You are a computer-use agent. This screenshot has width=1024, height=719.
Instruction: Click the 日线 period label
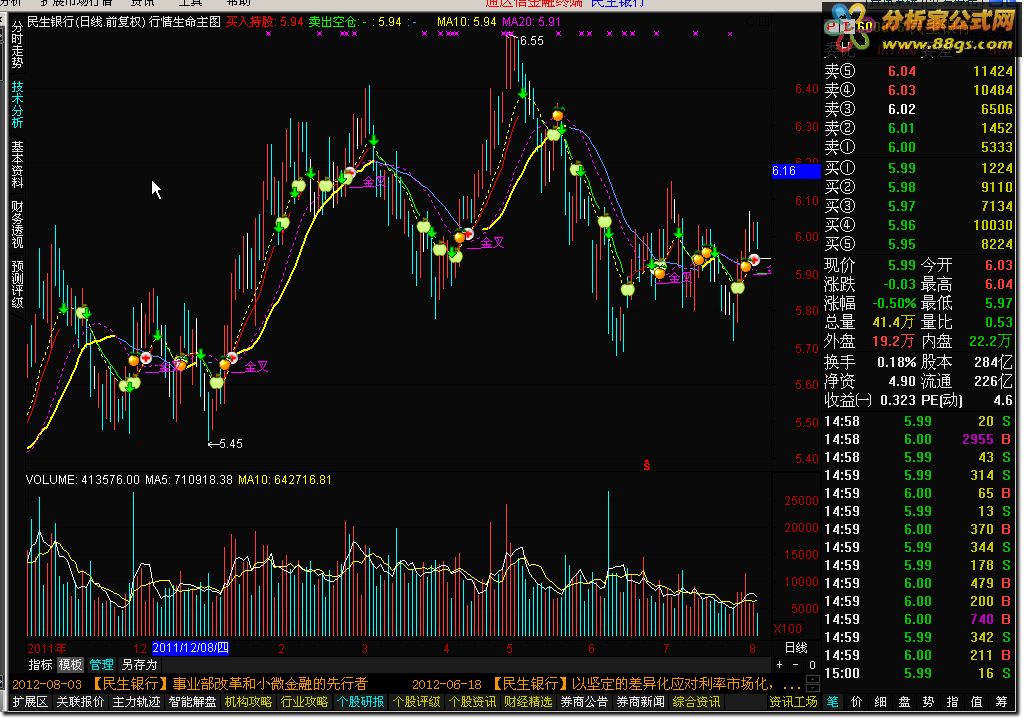click(x=795, y=648)
